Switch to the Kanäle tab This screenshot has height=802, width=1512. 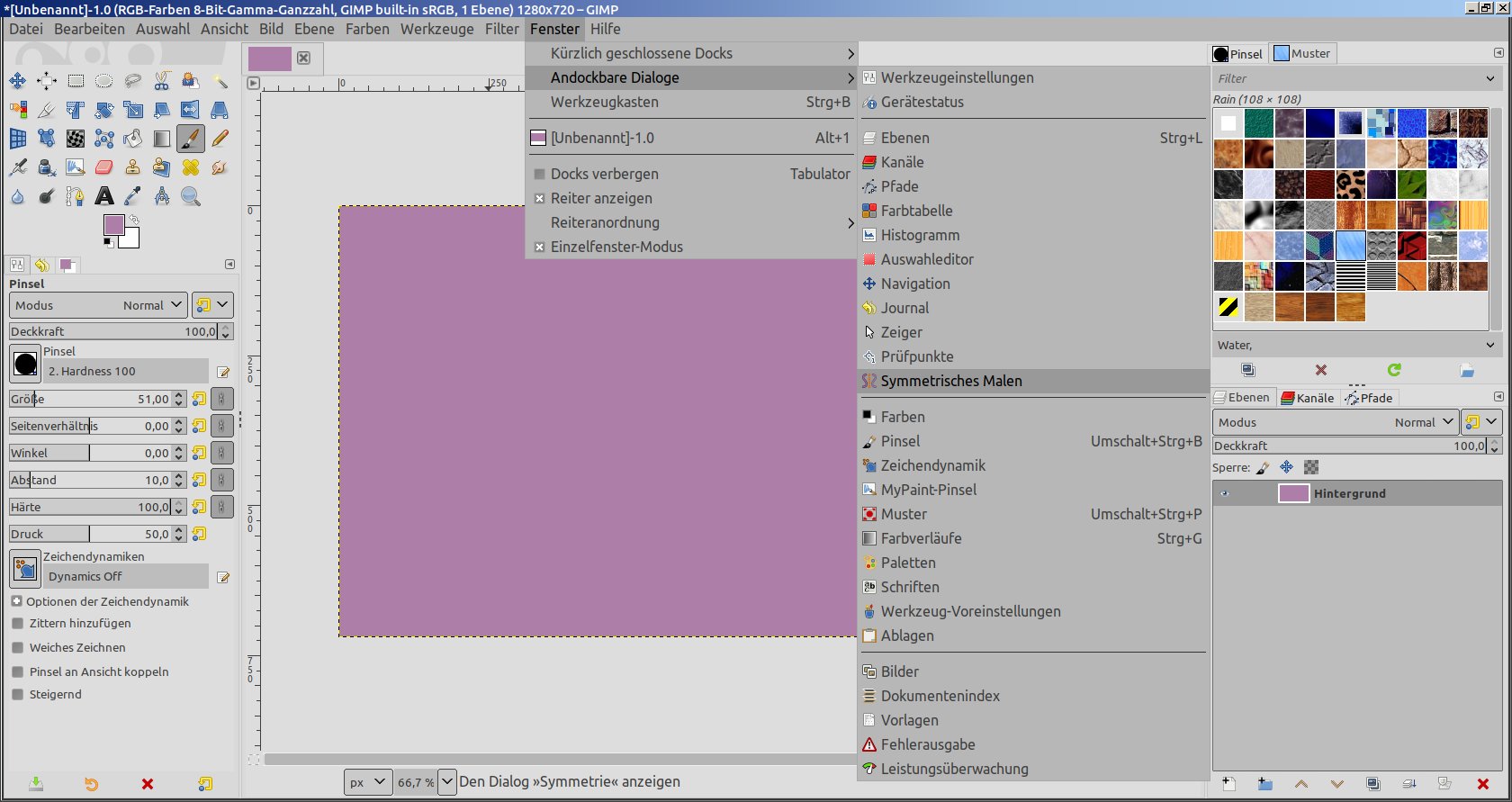1308,398
